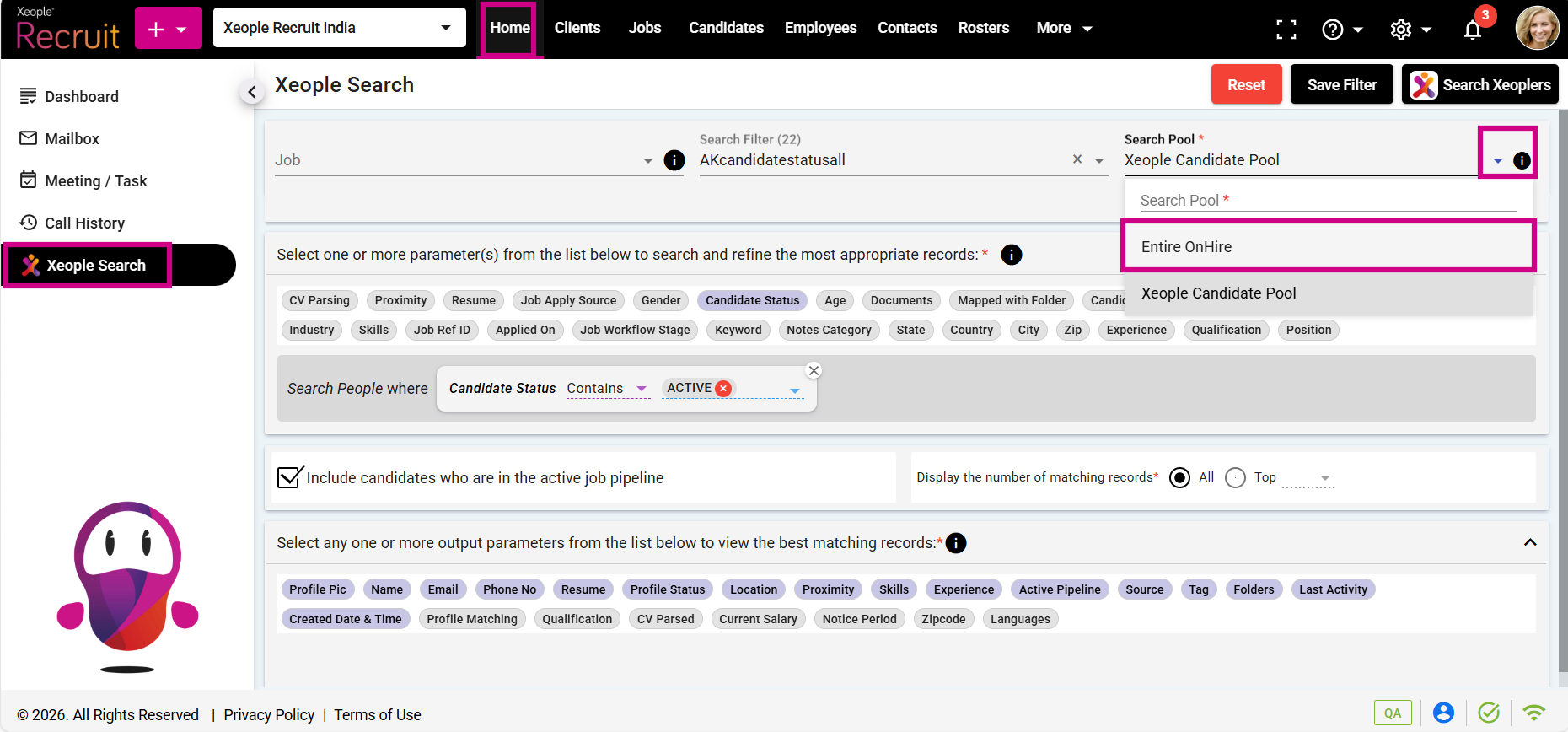Screen dimensions: 1568x732
Task: Uncheck include active job pipeline candidates
Action: [x=289, y=477]
